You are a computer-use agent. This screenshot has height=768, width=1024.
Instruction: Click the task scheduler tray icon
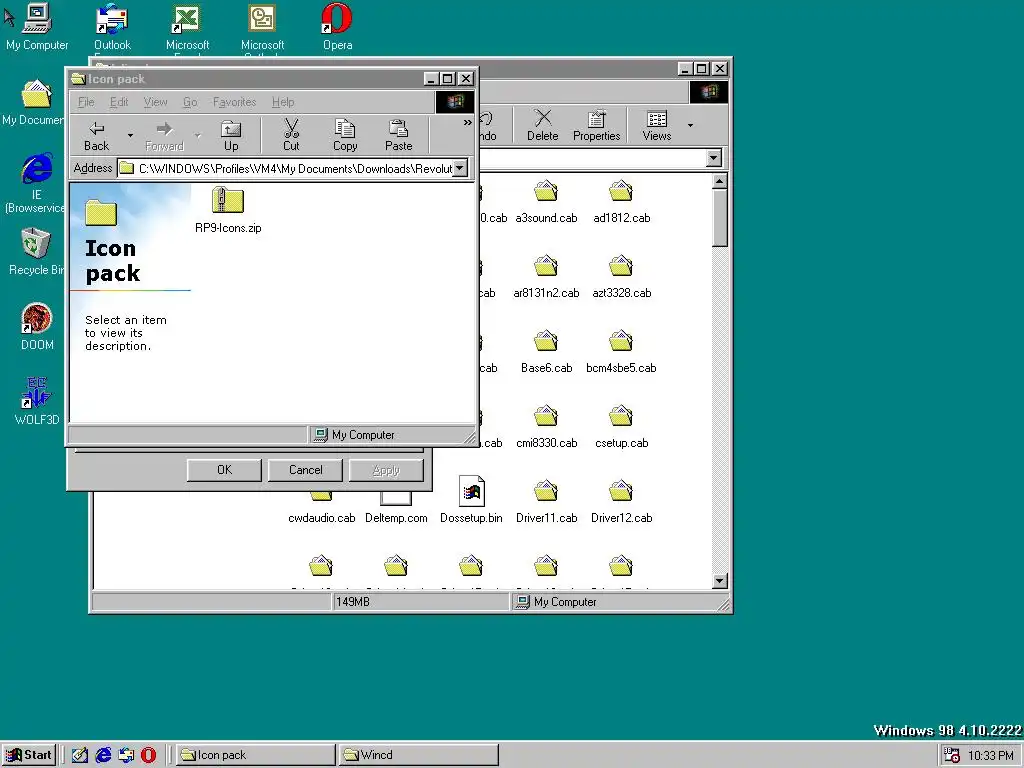point(952,756)
